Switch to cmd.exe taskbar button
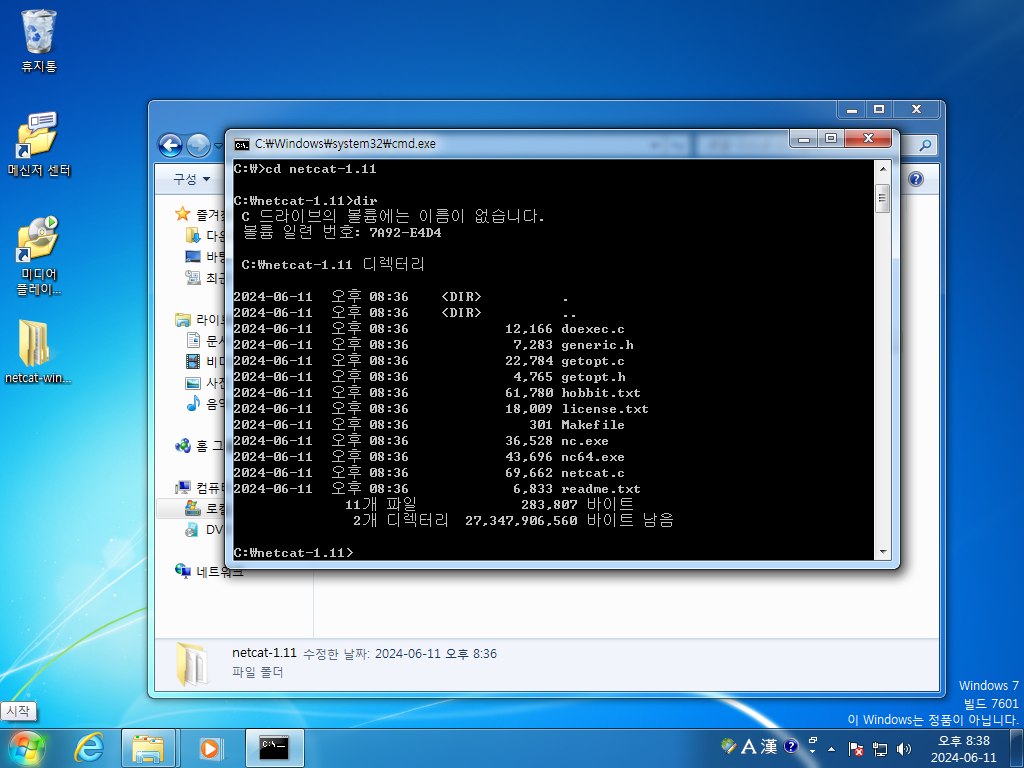1024x768 pixels. (x=274, y=748)
